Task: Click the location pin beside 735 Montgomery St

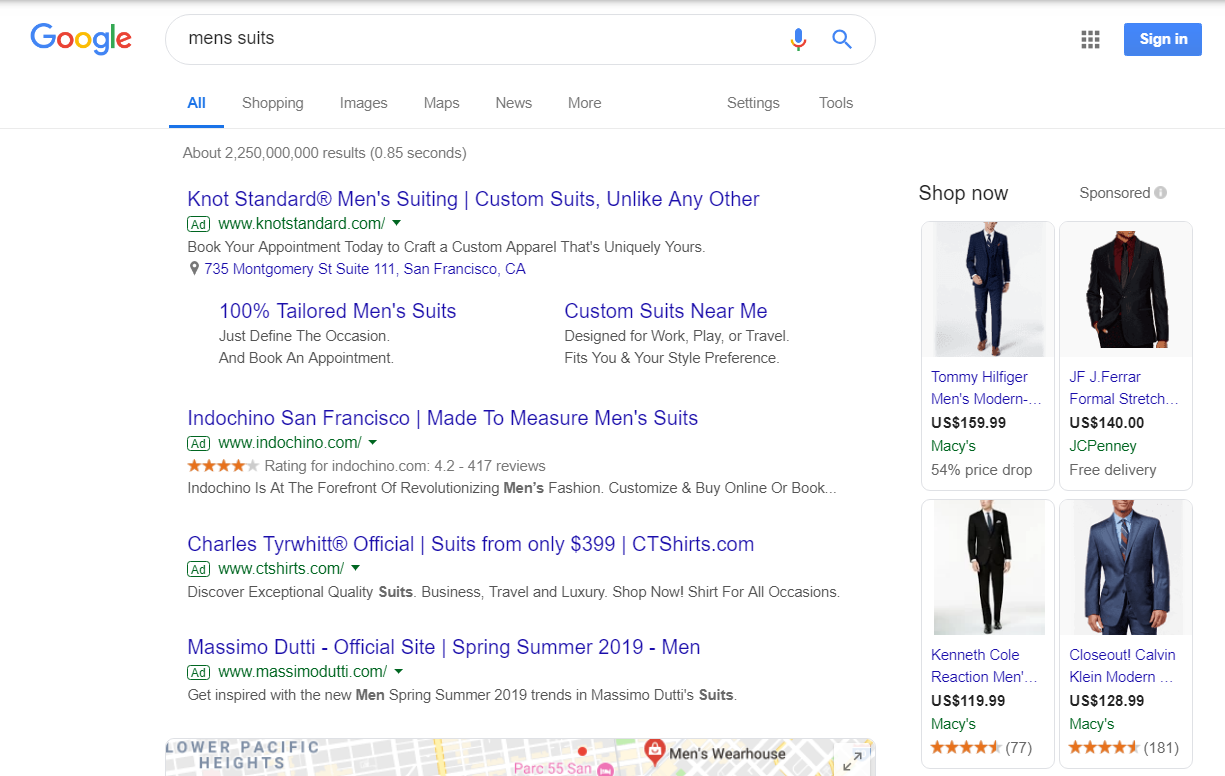Action: 194,269
